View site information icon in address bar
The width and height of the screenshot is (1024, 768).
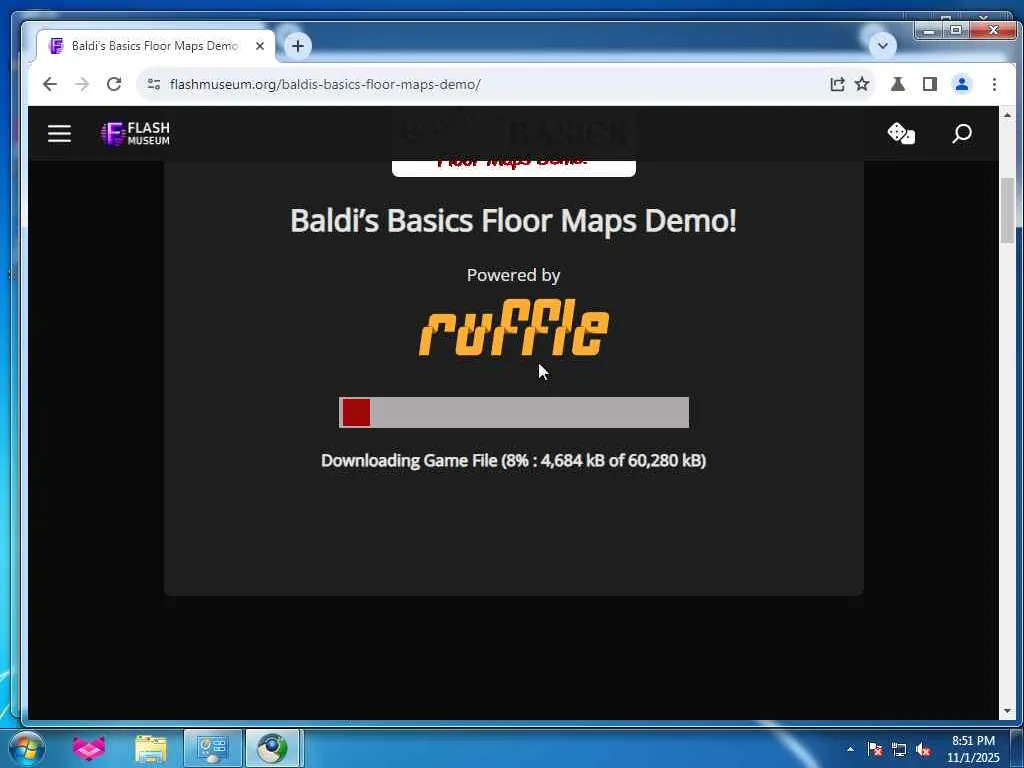[x=154, y=84]
